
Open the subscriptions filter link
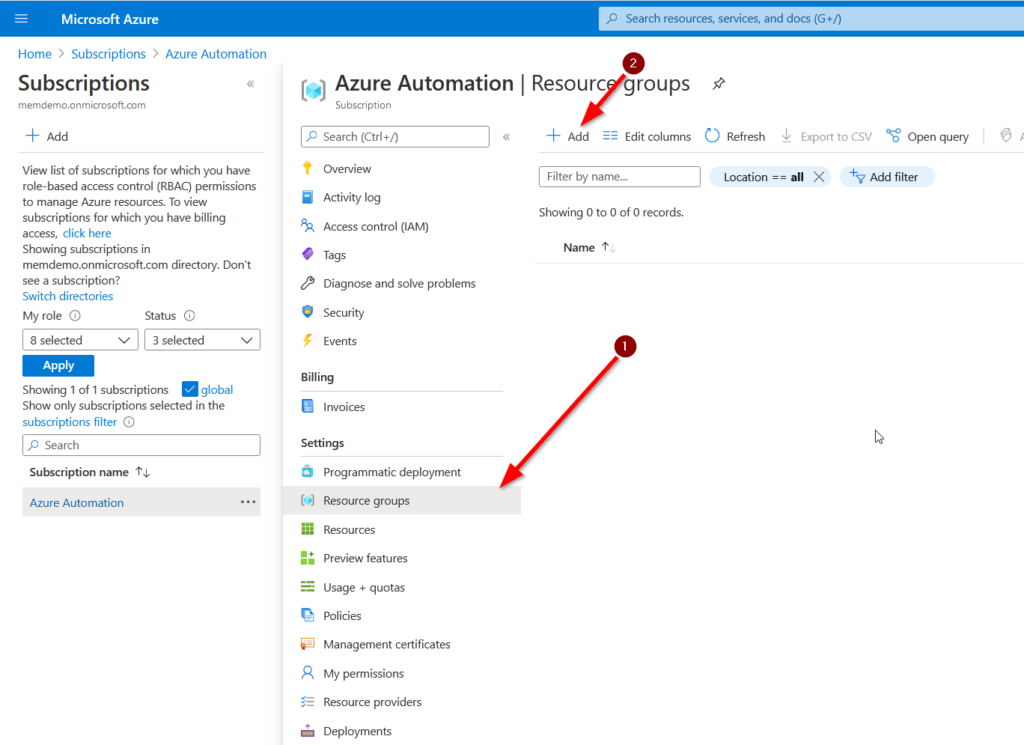pyautogui.click(x=70, y=422)
